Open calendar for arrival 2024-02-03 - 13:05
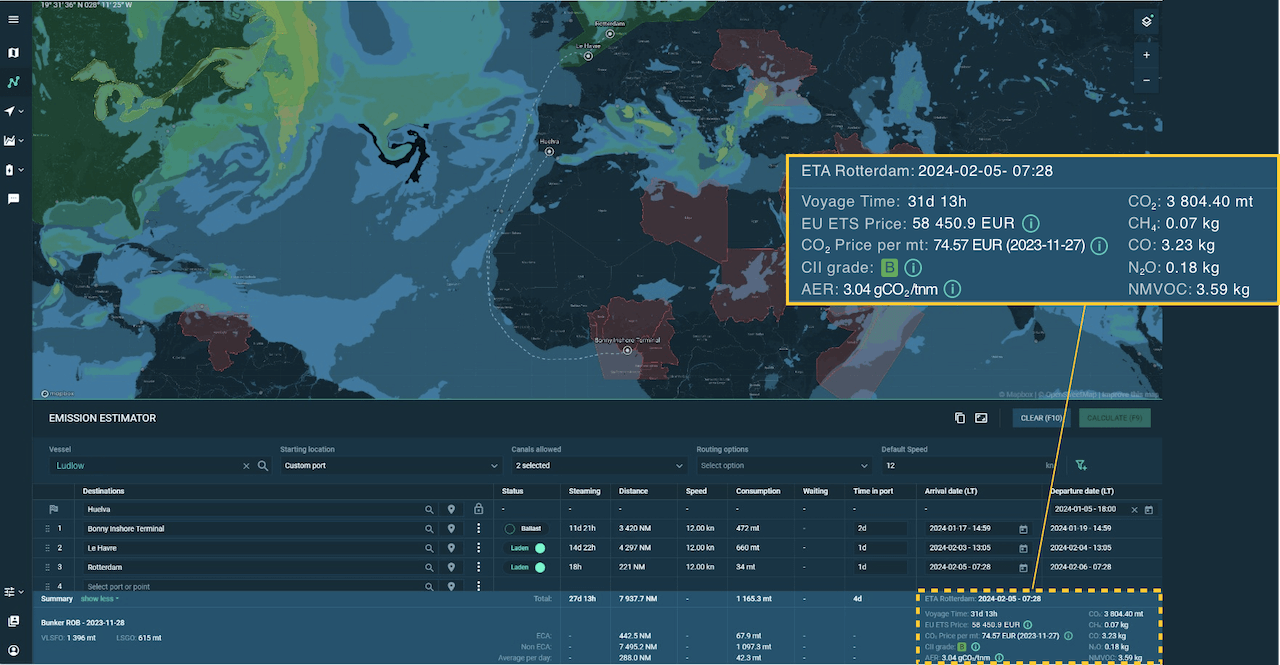The image size is (1280, 665). (1023, 548)
